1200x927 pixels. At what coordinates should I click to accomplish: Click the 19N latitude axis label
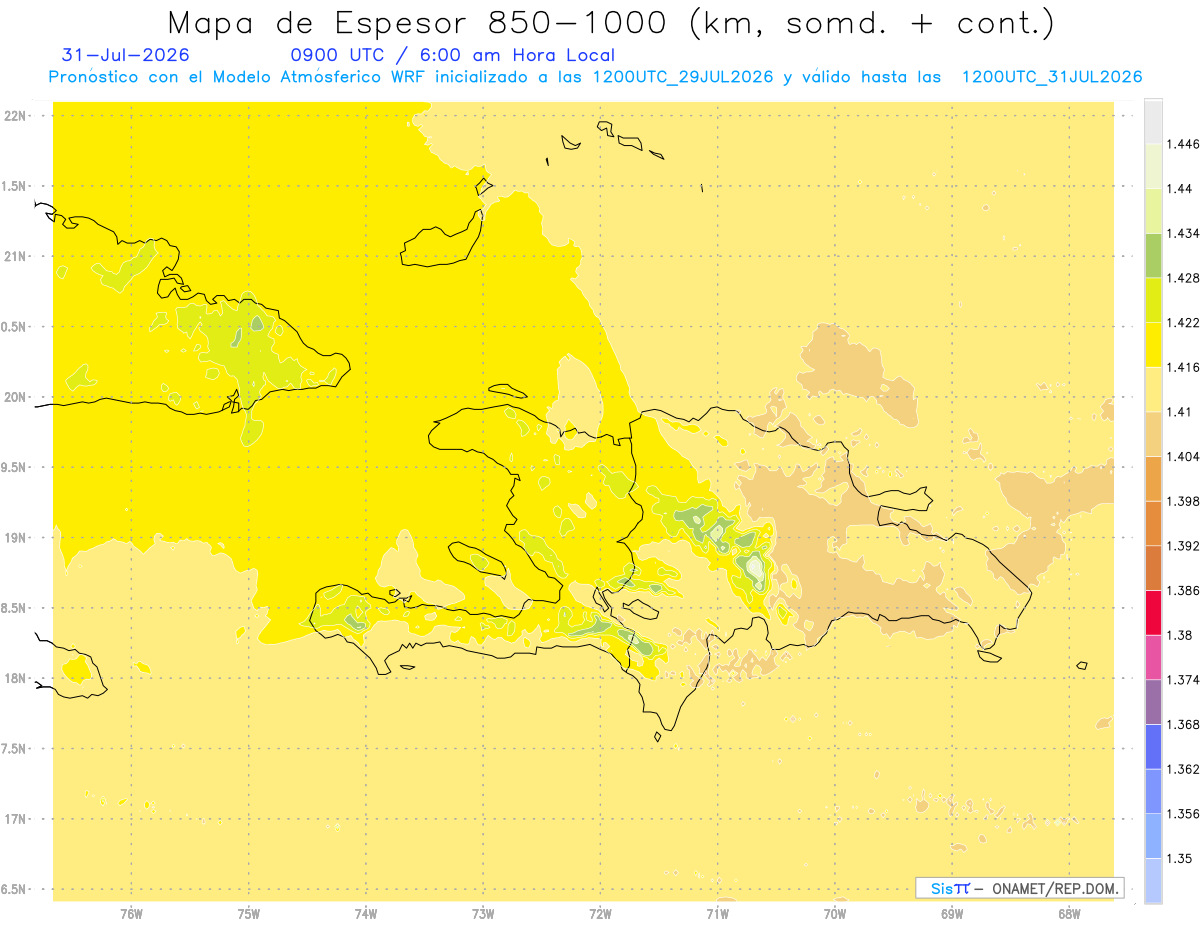pos(15,537)
